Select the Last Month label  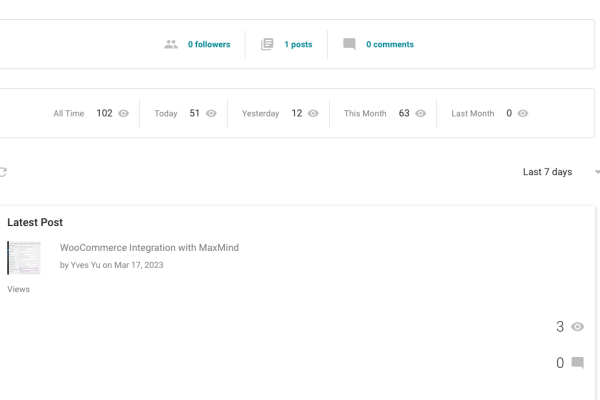coord(473,113)
